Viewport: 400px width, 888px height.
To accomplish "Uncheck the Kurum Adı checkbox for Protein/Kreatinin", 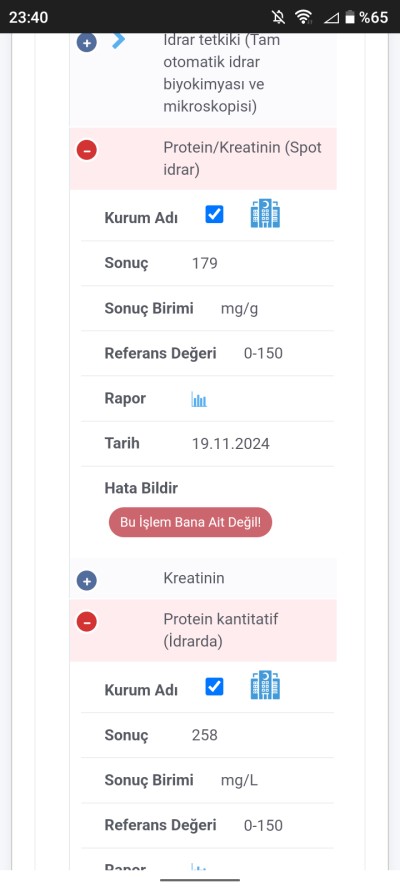I will tap(214, 215).
